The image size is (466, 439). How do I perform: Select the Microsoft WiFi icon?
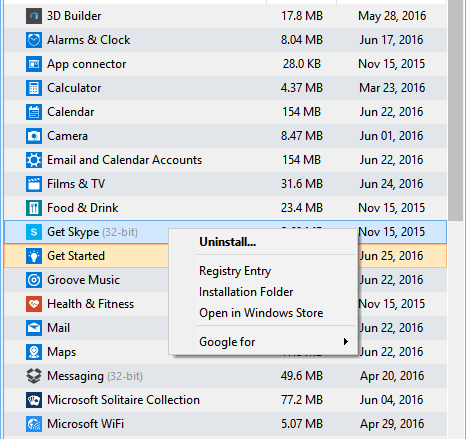click(x=34, y=424)
